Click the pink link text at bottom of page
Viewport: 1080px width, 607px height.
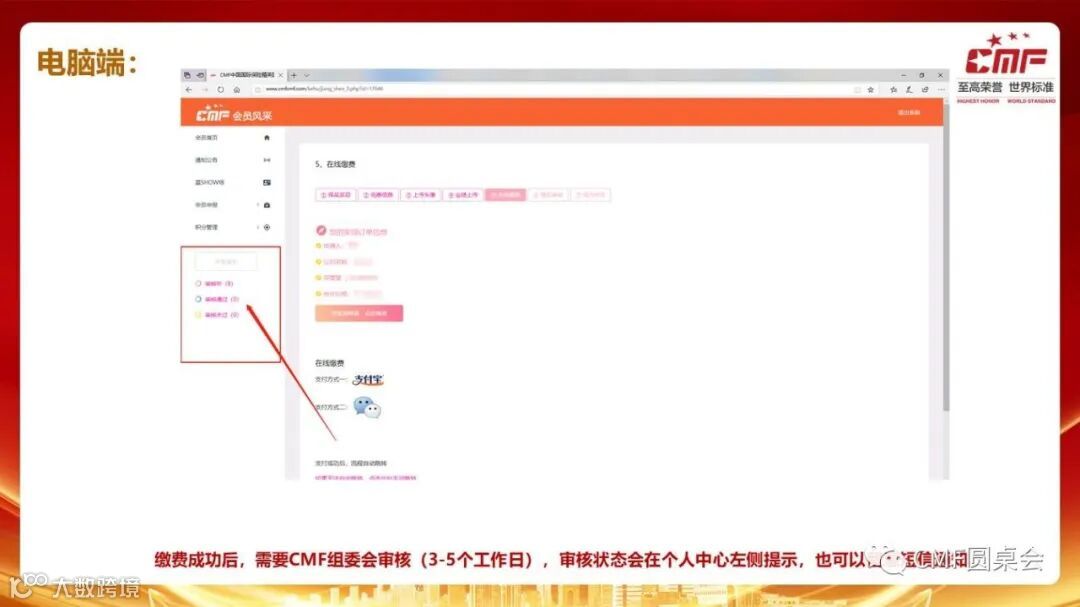366,477
